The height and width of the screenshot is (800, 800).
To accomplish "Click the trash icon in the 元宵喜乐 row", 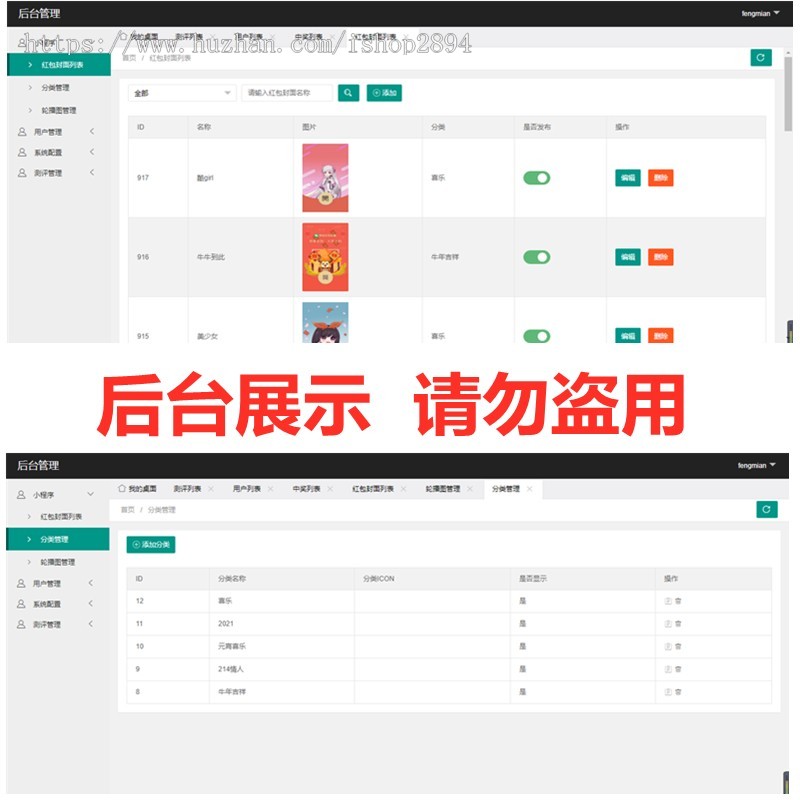I will point(678,646).
